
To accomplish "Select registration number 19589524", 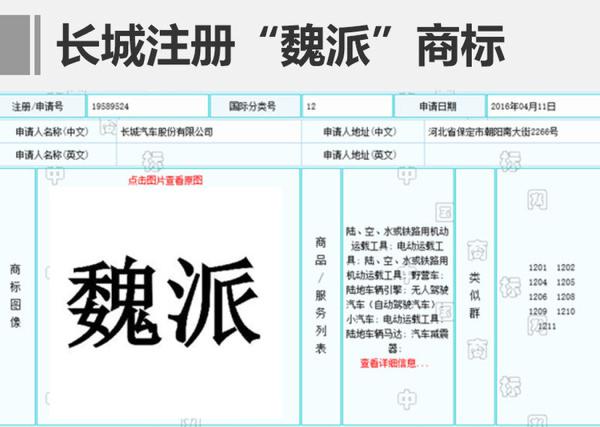I will click(x=110, y=106).
